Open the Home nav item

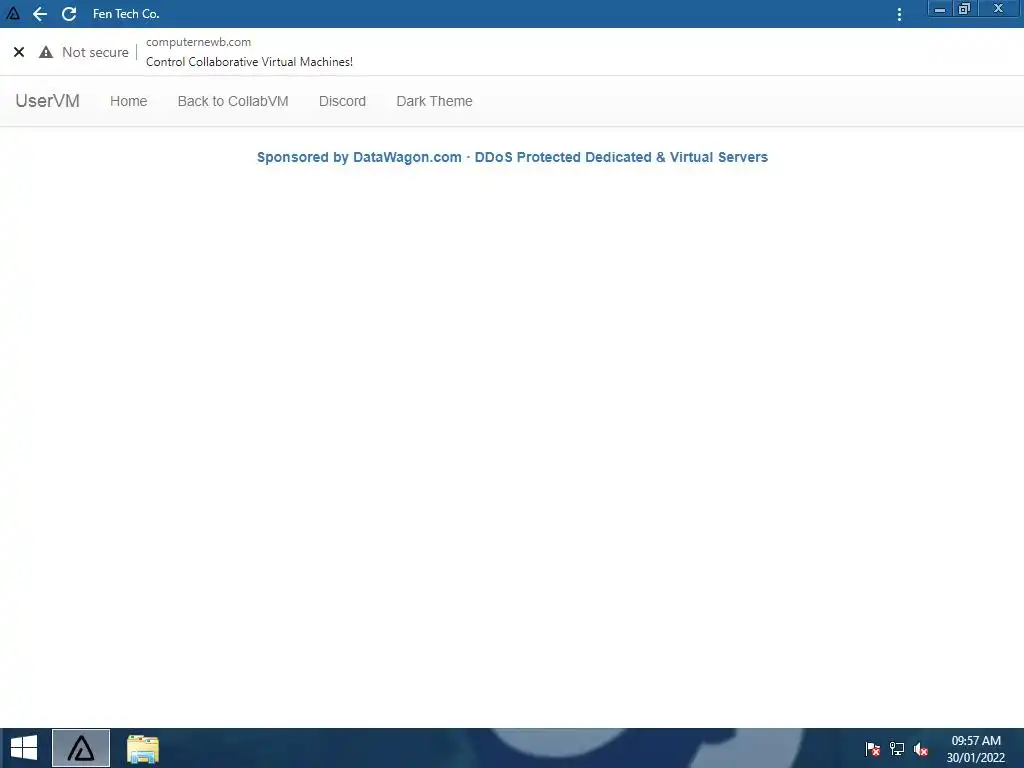tap(129, 101)
